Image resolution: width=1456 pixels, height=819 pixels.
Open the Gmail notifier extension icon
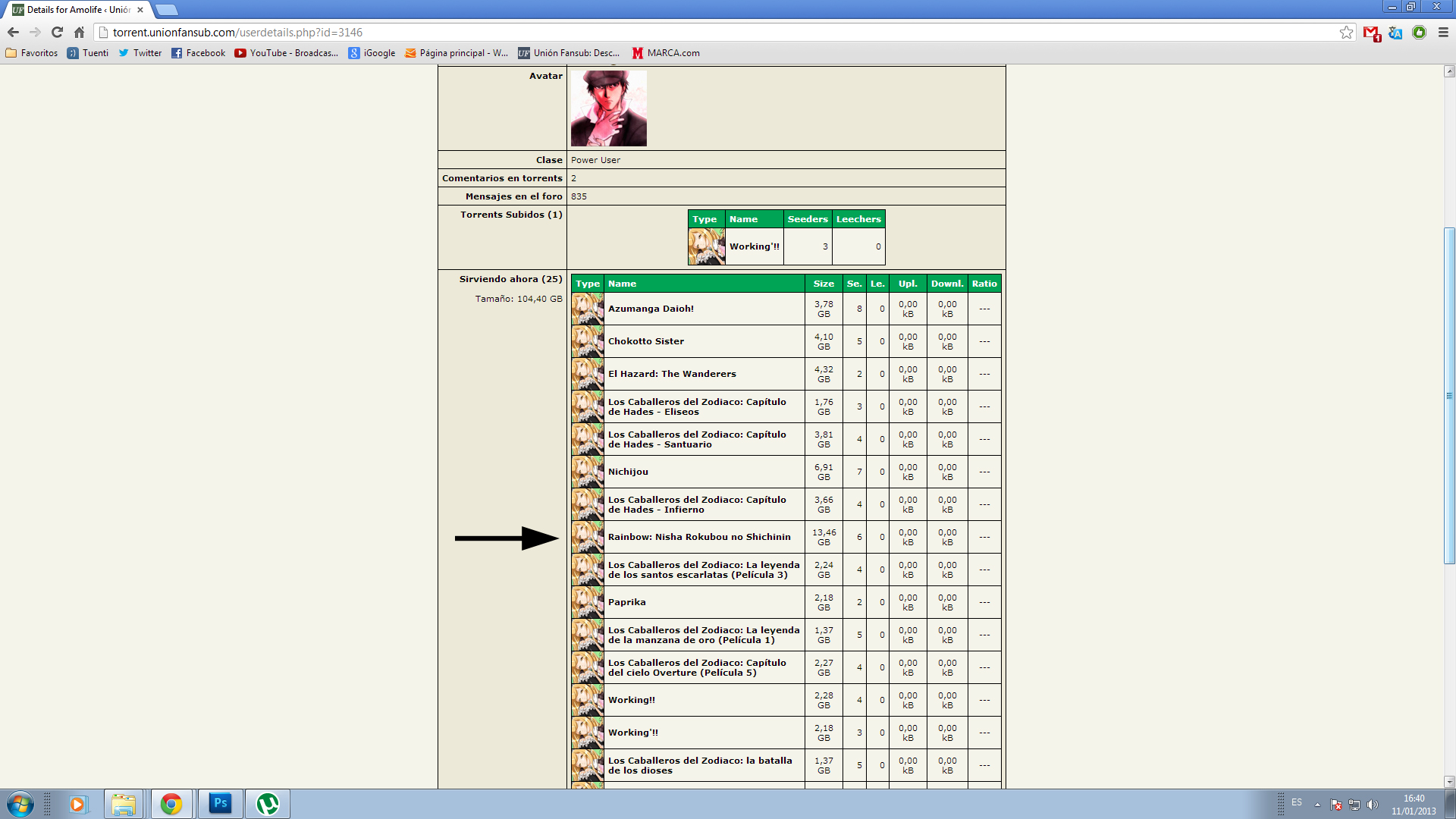1371,33
